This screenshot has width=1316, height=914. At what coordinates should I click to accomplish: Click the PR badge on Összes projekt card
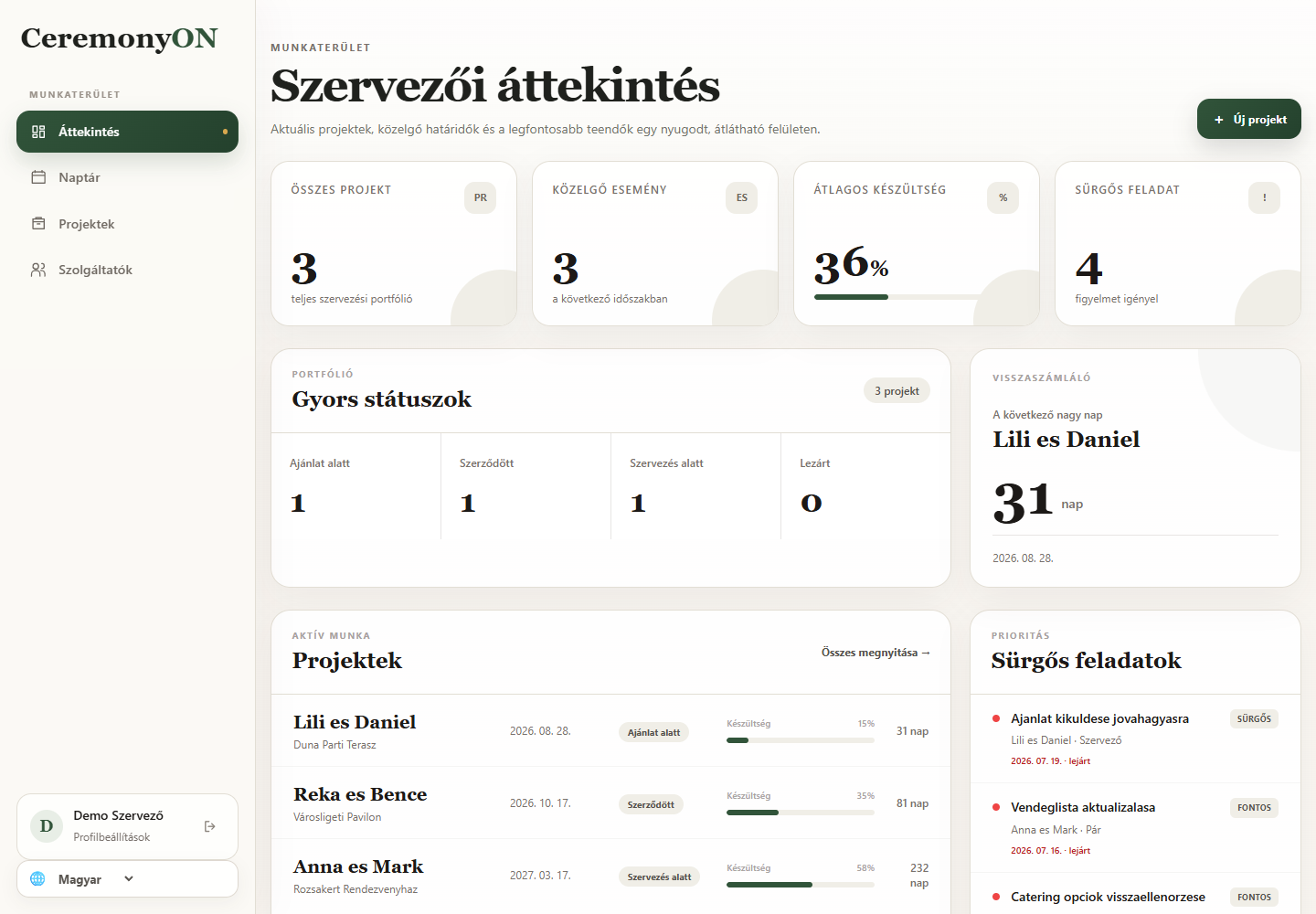[481, 197]
